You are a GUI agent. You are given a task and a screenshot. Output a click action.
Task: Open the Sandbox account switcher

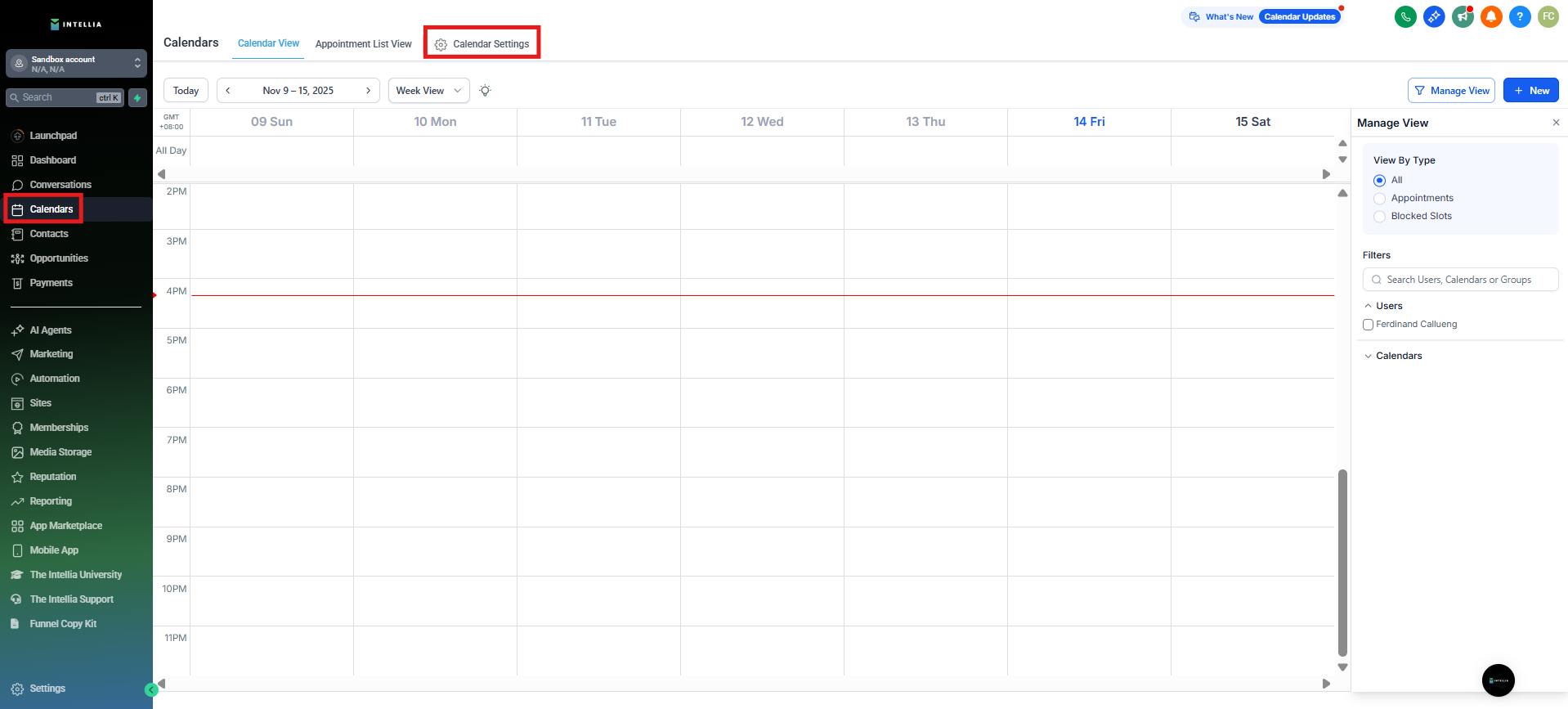[76, 64]
